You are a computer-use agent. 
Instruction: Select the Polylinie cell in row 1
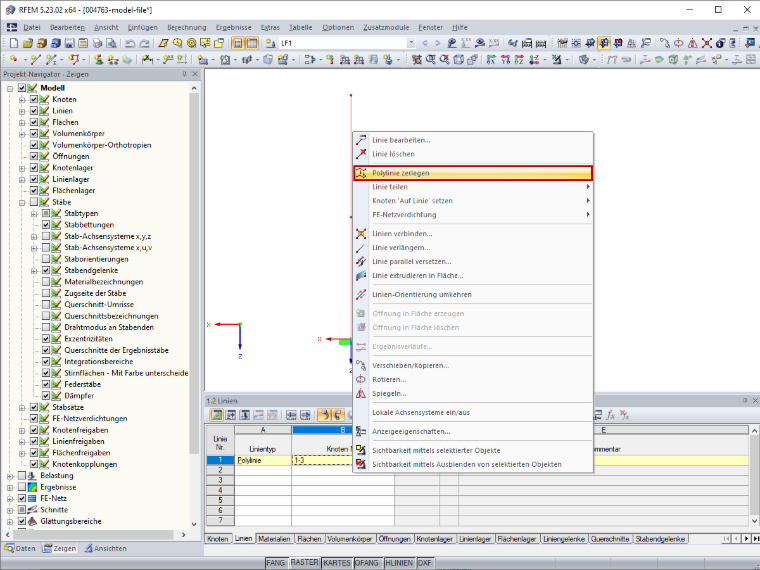coord(263,460)
